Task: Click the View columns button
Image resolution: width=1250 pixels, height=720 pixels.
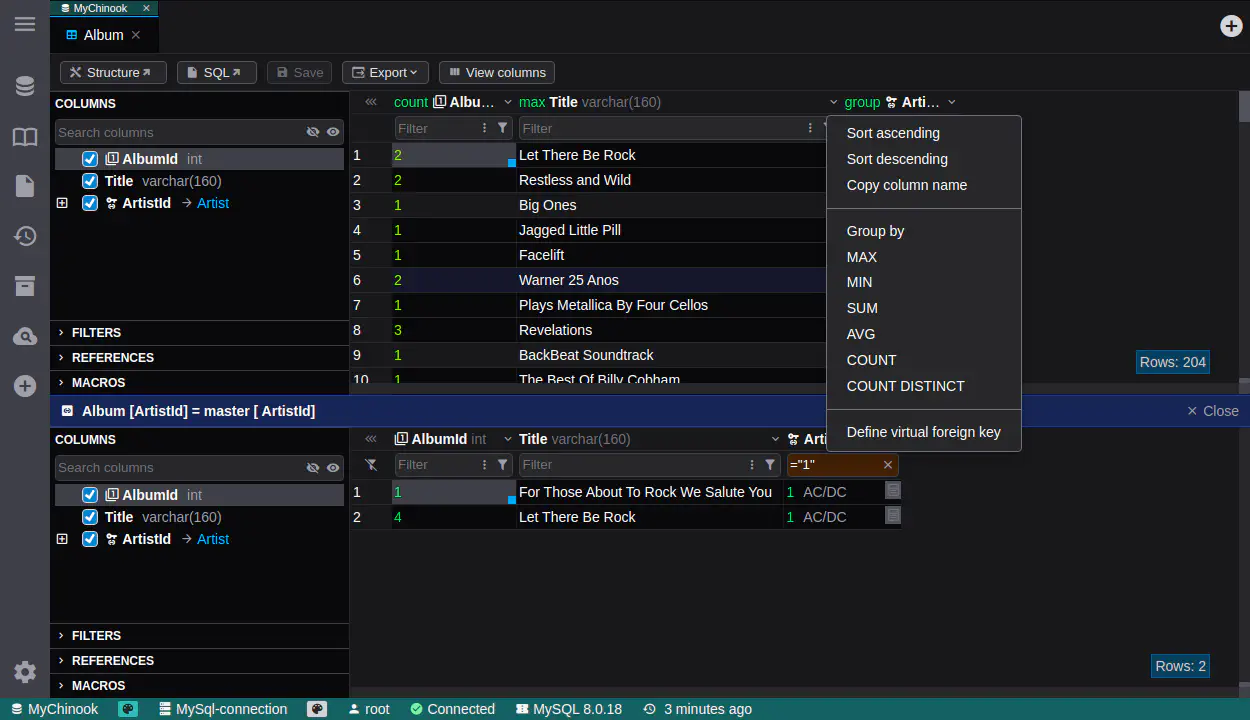Action: tap(496, 73)
